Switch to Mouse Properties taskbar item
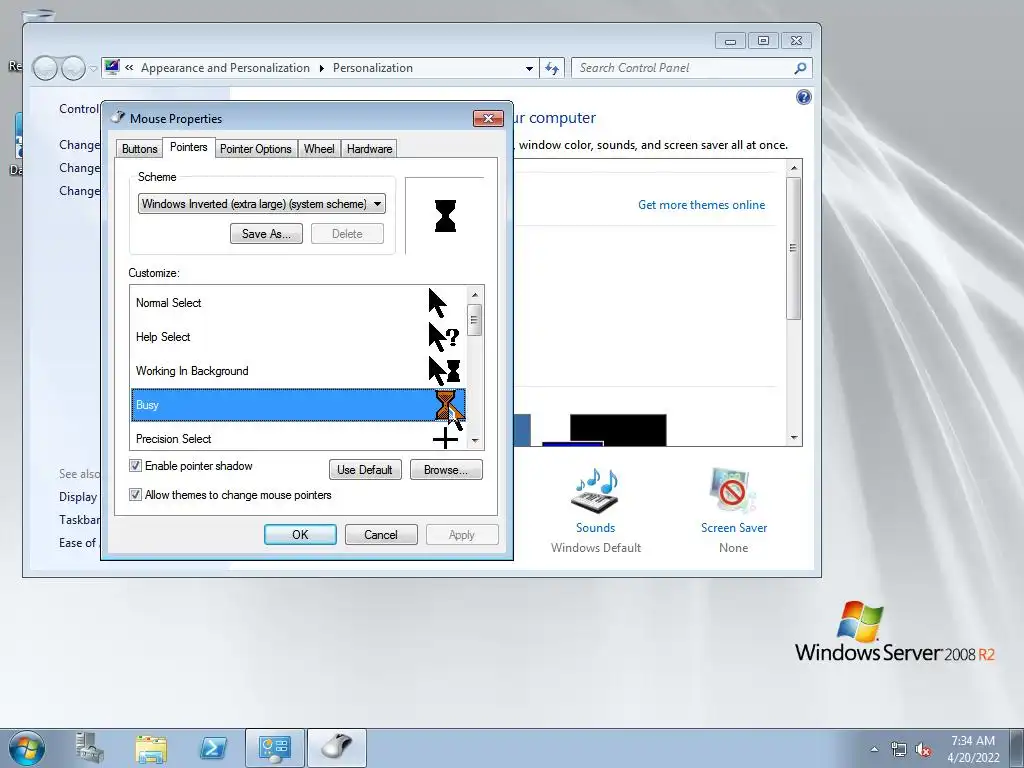Image resolution: width=1024 pixels, height=768 pixels. [x=337, y=748]
